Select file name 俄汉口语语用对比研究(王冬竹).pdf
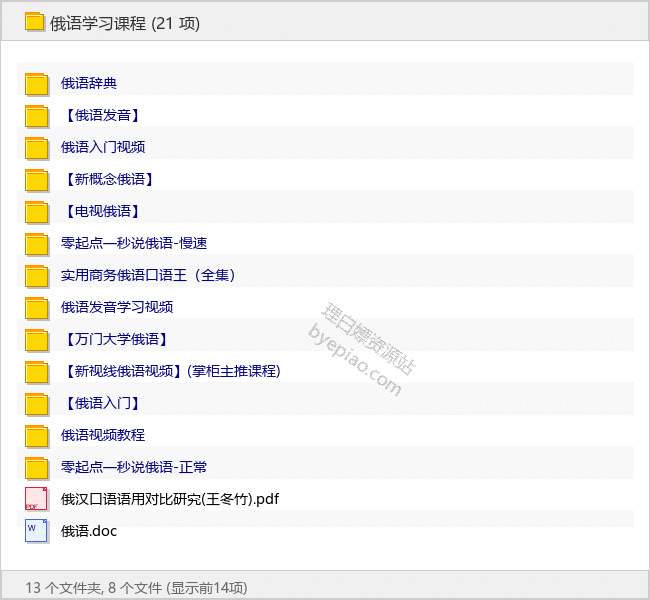This screenshot has width=650, height=600. pyautogui.click(x=170, y=499)
